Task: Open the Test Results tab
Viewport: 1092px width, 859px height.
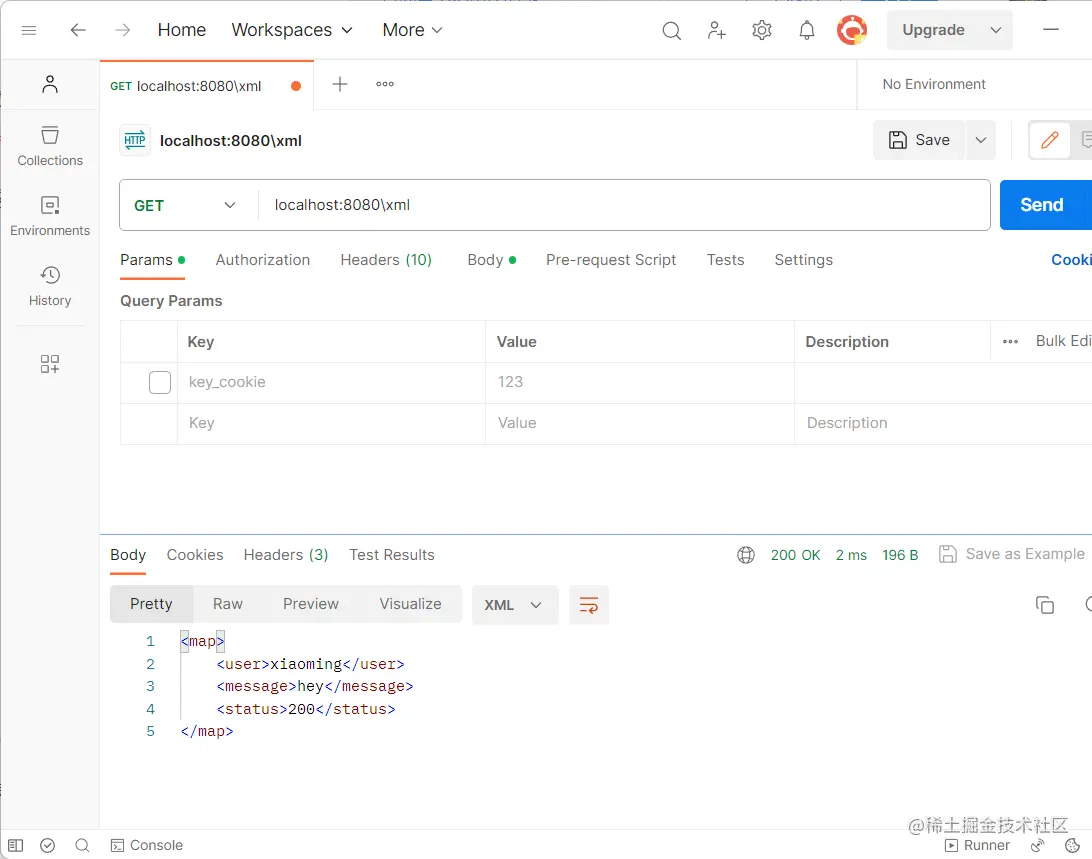Action: (391, 555)
